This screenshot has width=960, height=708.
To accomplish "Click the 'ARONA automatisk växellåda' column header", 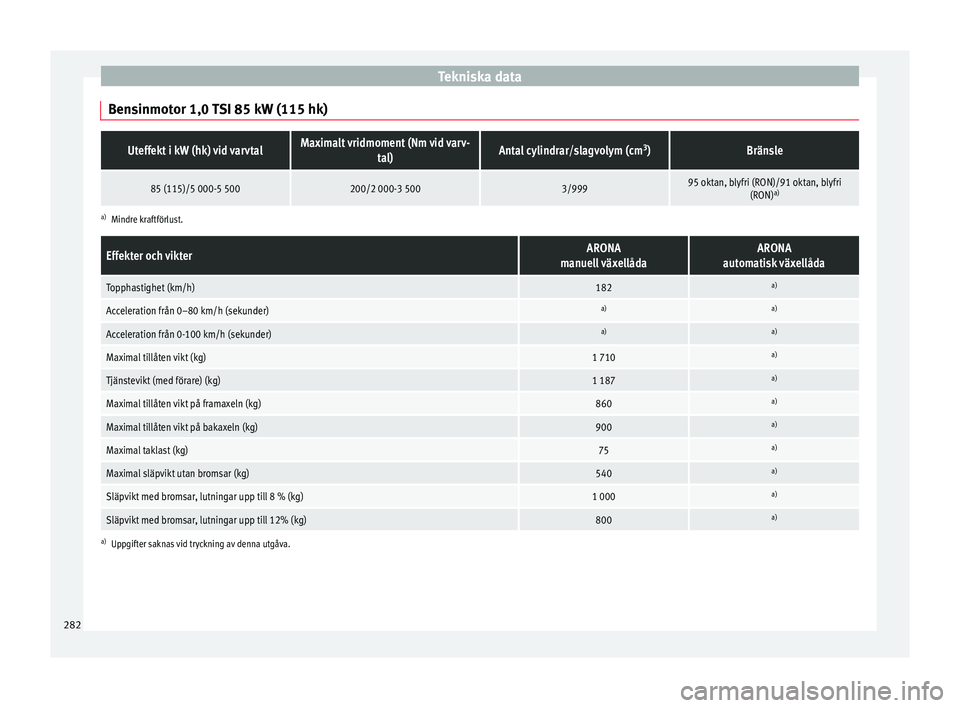I will coord(774,255).
